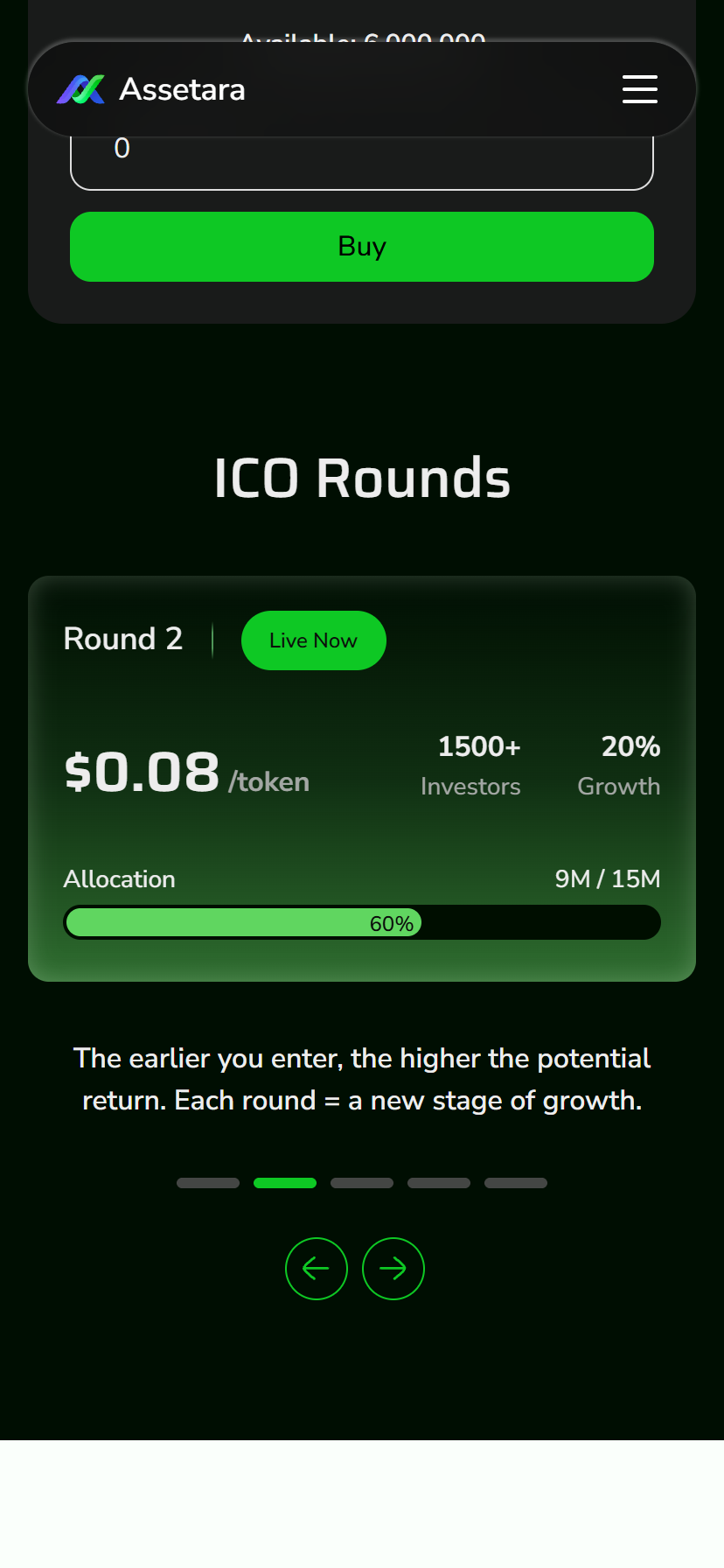This screenshot has height=1568, width=724.
Task: Click the ICO Rounds heading
Action: tap(362, 478)
